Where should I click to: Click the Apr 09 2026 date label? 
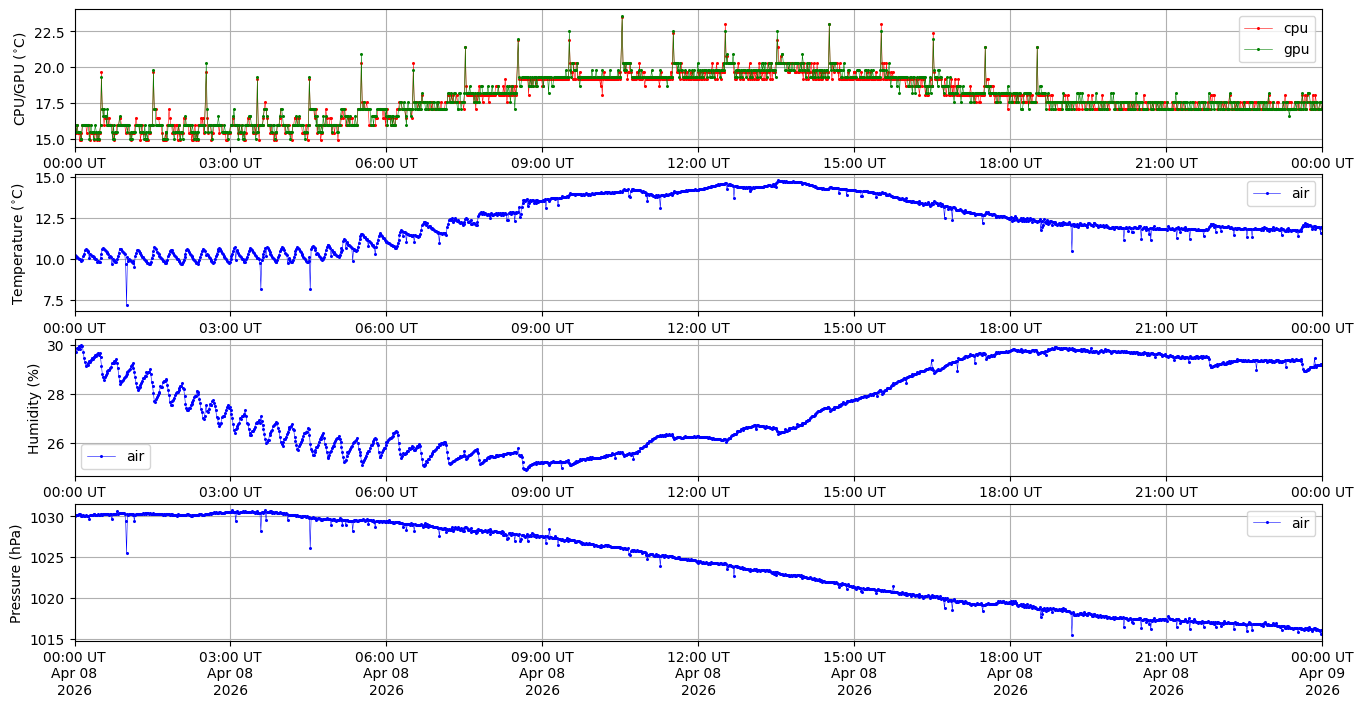click(1322, 682)
